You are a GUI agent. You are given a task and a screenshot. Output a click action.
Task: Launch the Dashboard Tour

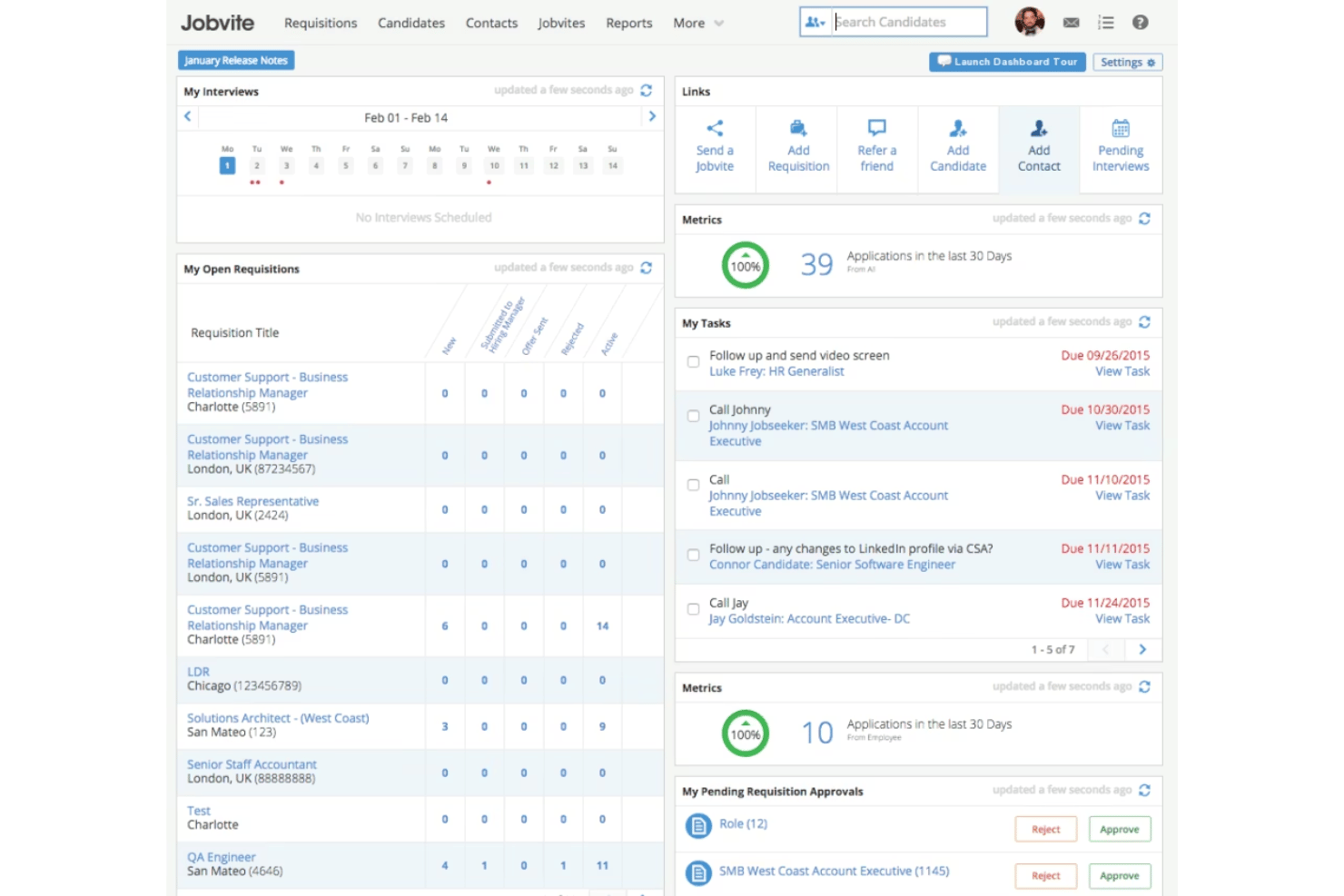point(1007,62)
